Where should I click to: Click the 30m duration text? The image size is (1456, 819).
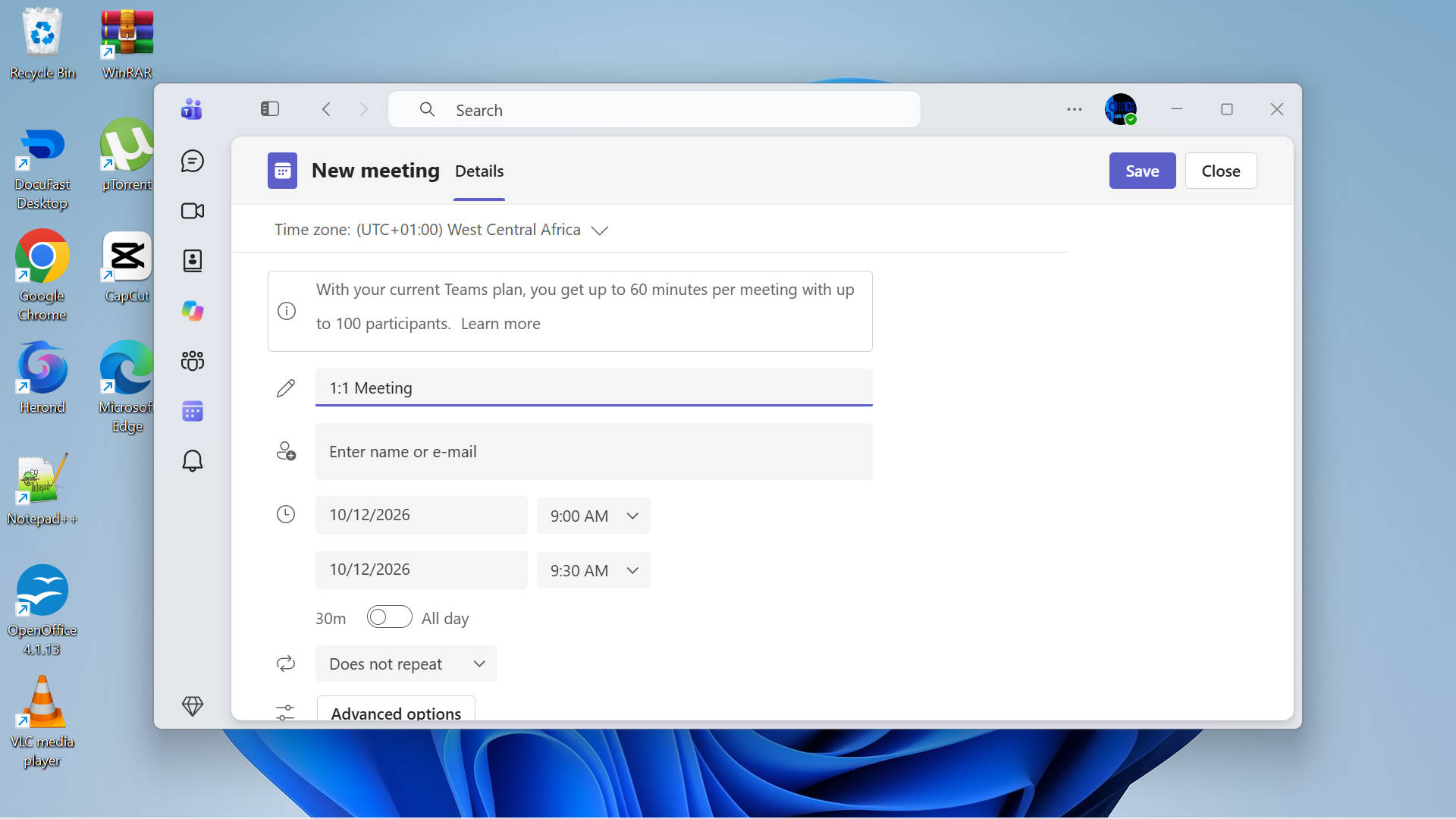coord(331,619)
